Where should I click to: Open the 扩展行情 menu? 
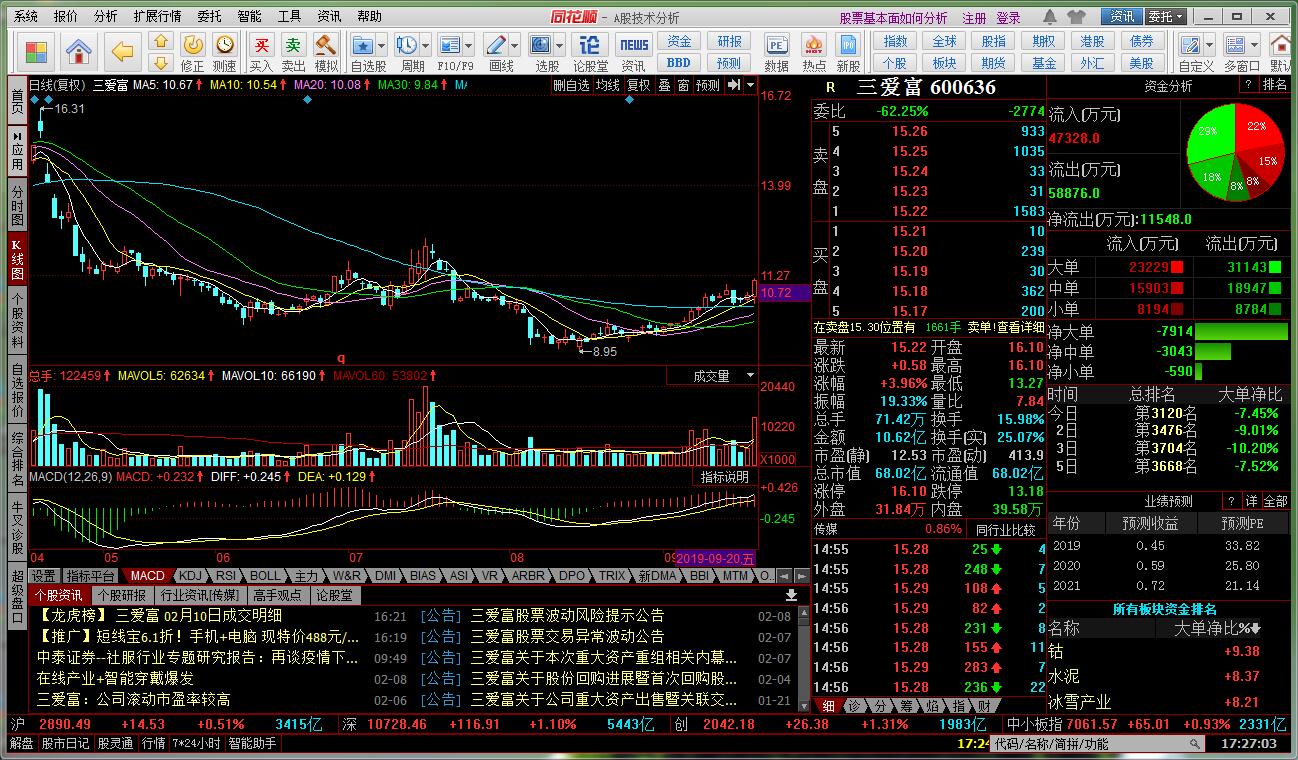pyautogui.click(x=157, y=17)
